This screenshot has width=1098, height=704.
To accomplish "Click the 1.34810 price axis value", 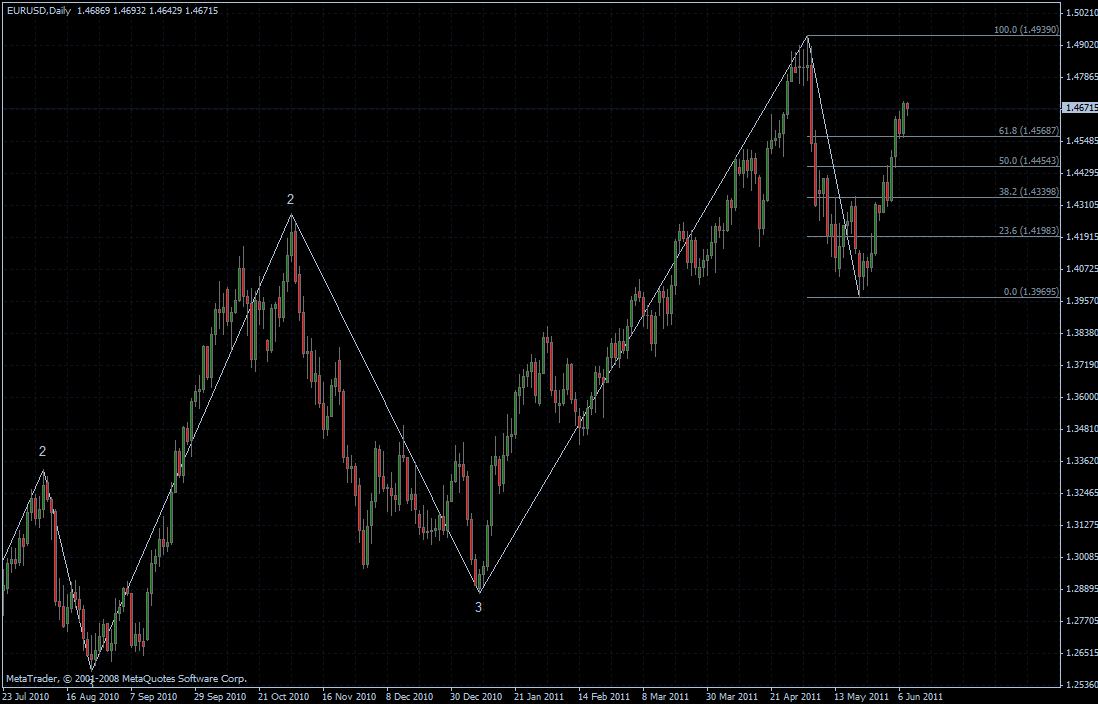I will [1081, 429].
